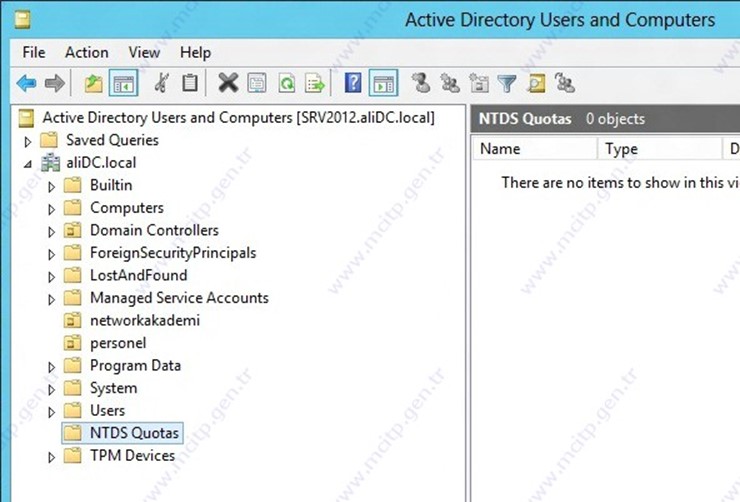This screenshot has width=740, height=502.
Task: Toggle Show/Hide Console Tree button
Action: tap(123, 84)
